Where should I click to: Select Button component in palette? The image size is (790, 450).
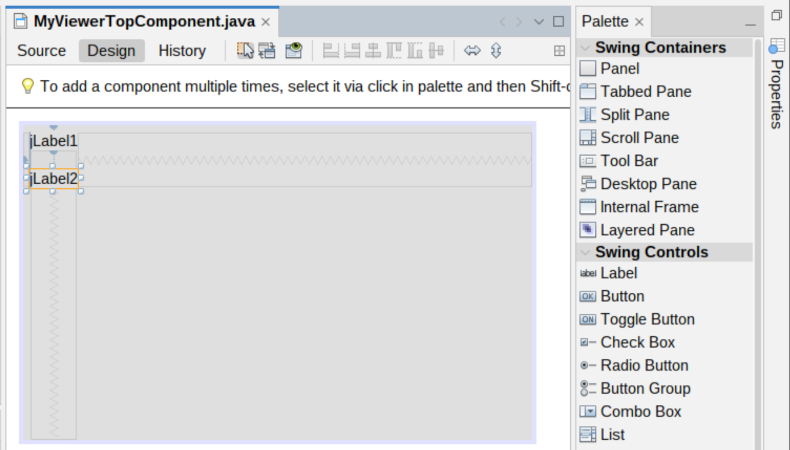click(622, 297)
